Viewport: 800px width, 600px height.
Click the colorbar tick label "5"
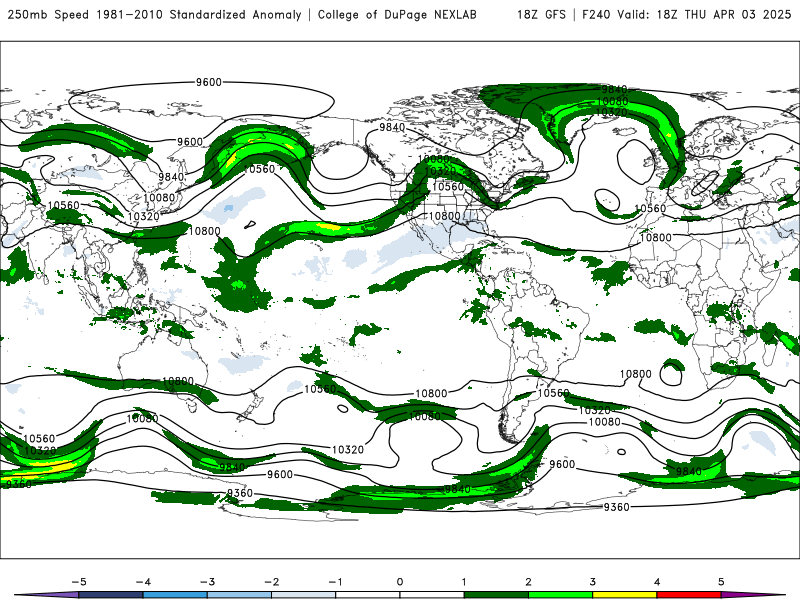[x=721, y=582]
